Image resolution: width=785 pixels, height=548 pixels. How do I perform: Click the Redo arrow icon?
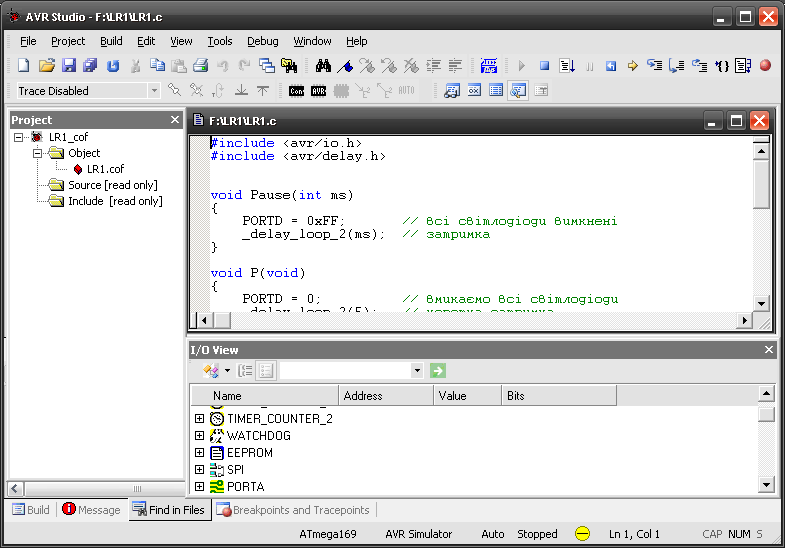[x=244, y=66]
